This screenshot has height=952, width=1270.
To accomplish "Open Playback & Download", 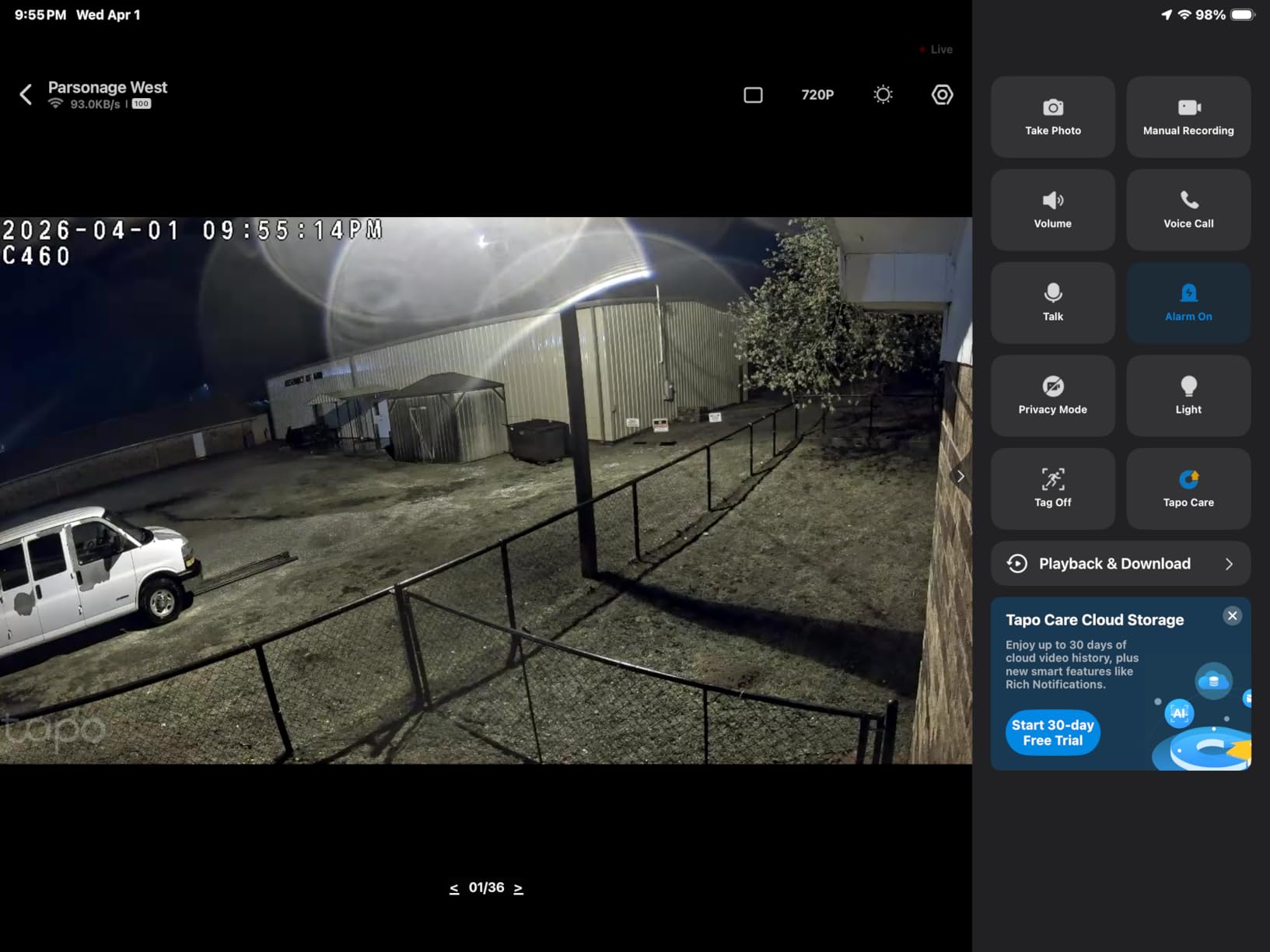I will tap(1121, 564).
